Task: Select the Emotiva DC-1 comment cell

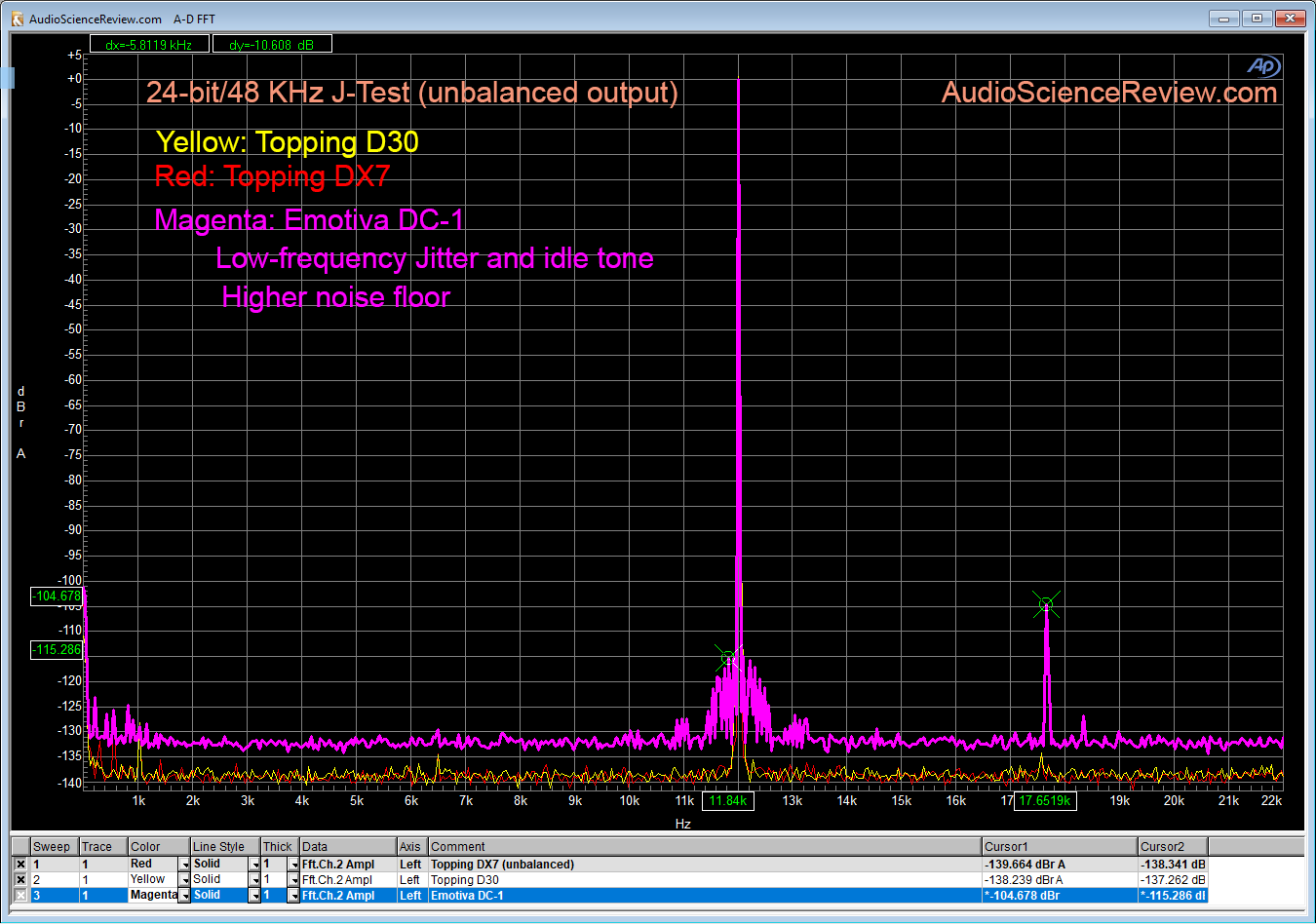Action: point(705,896)
